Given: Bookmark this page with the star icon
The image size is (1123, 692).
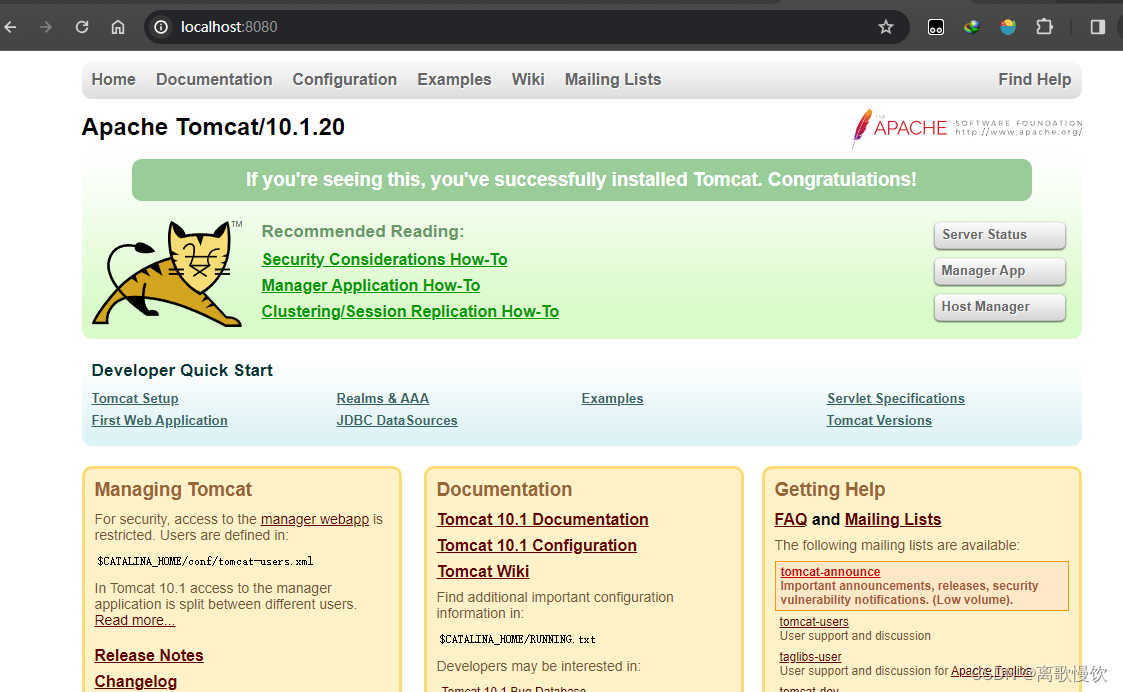Looking at the screenshot, I should pos(886,27).
